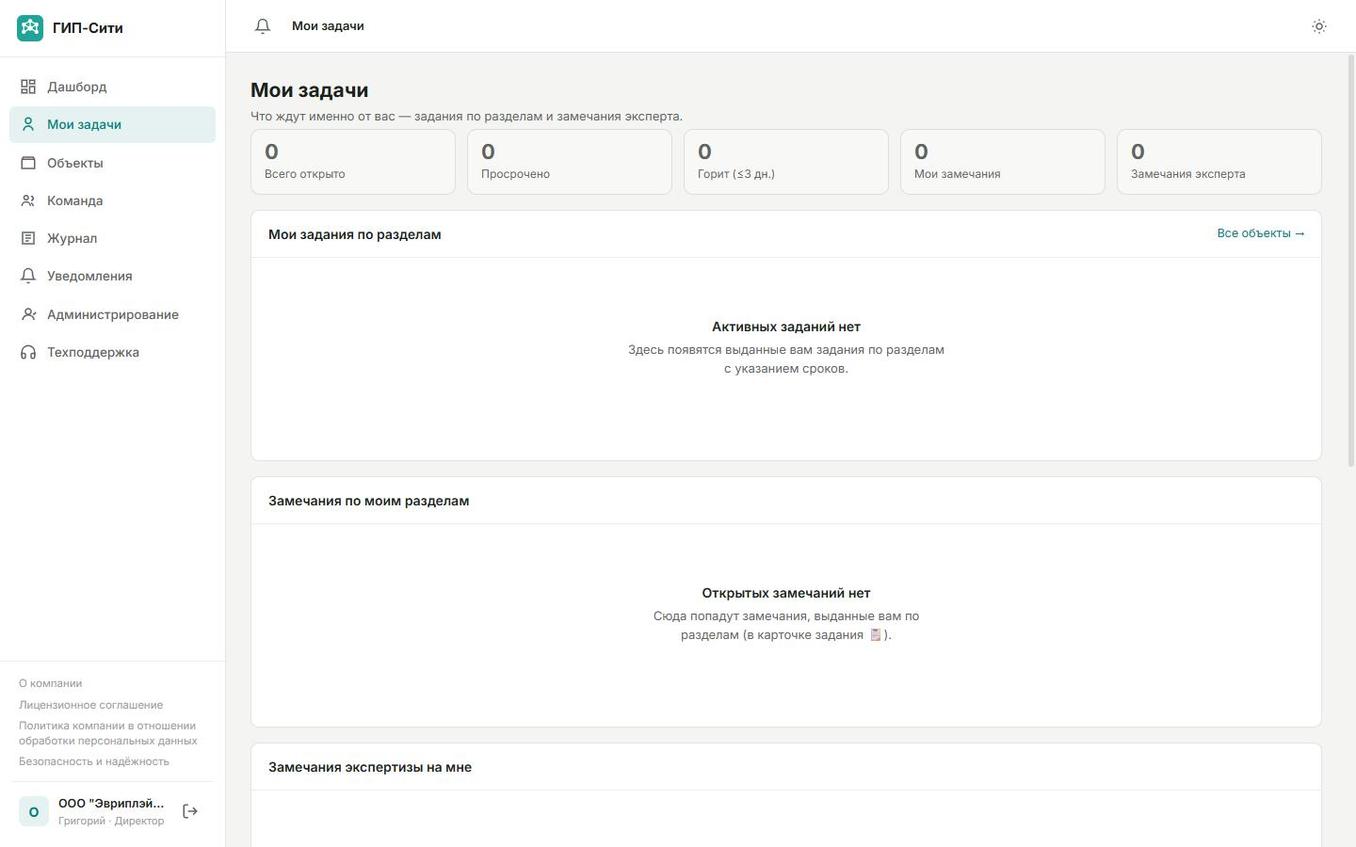
Task: Click the Просрочено counter card
Action: click(569, 162)
